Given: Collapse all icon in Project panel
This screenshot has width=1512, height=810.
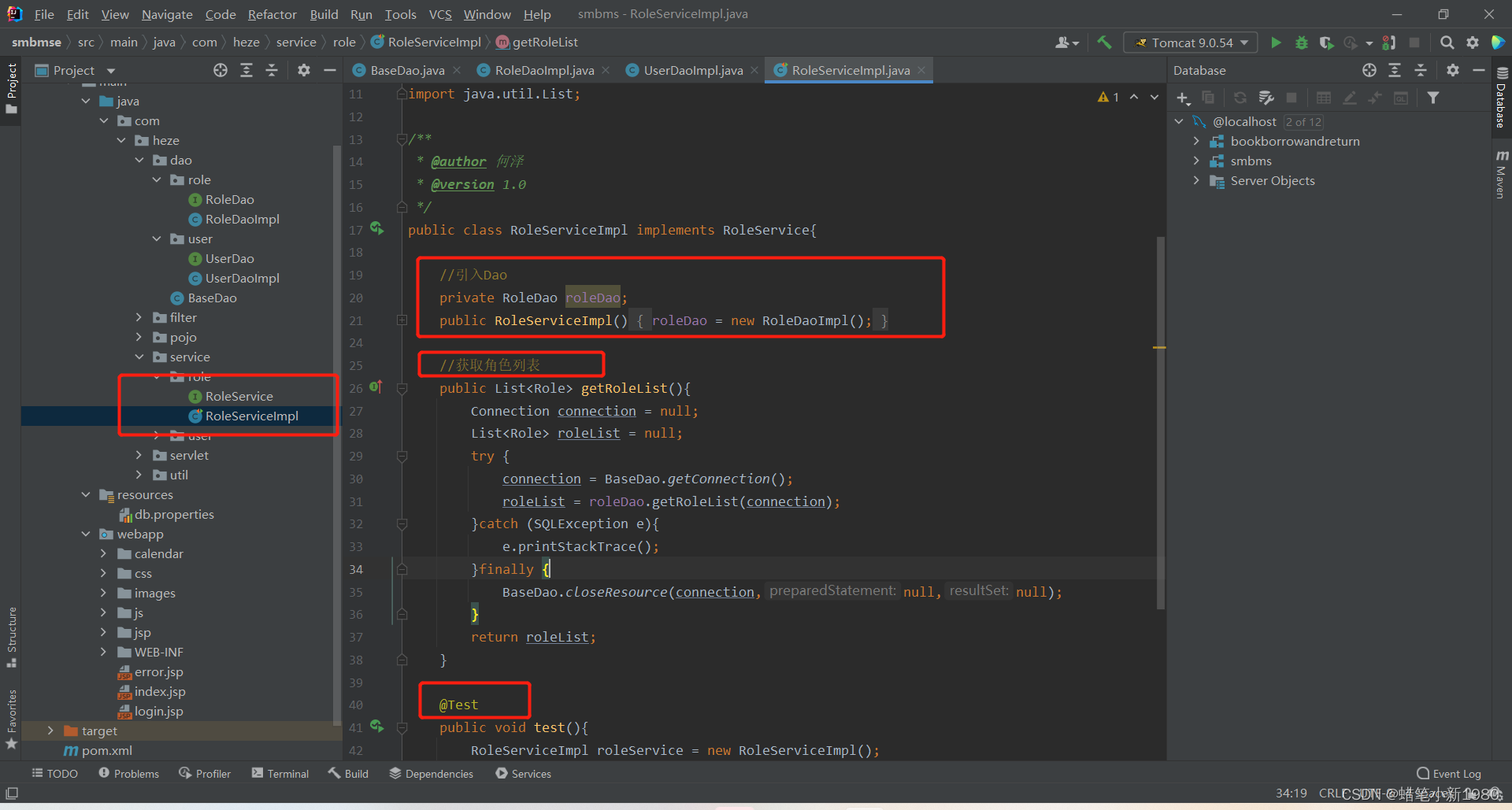Looking at the screenshot, I should coord(272,70).
